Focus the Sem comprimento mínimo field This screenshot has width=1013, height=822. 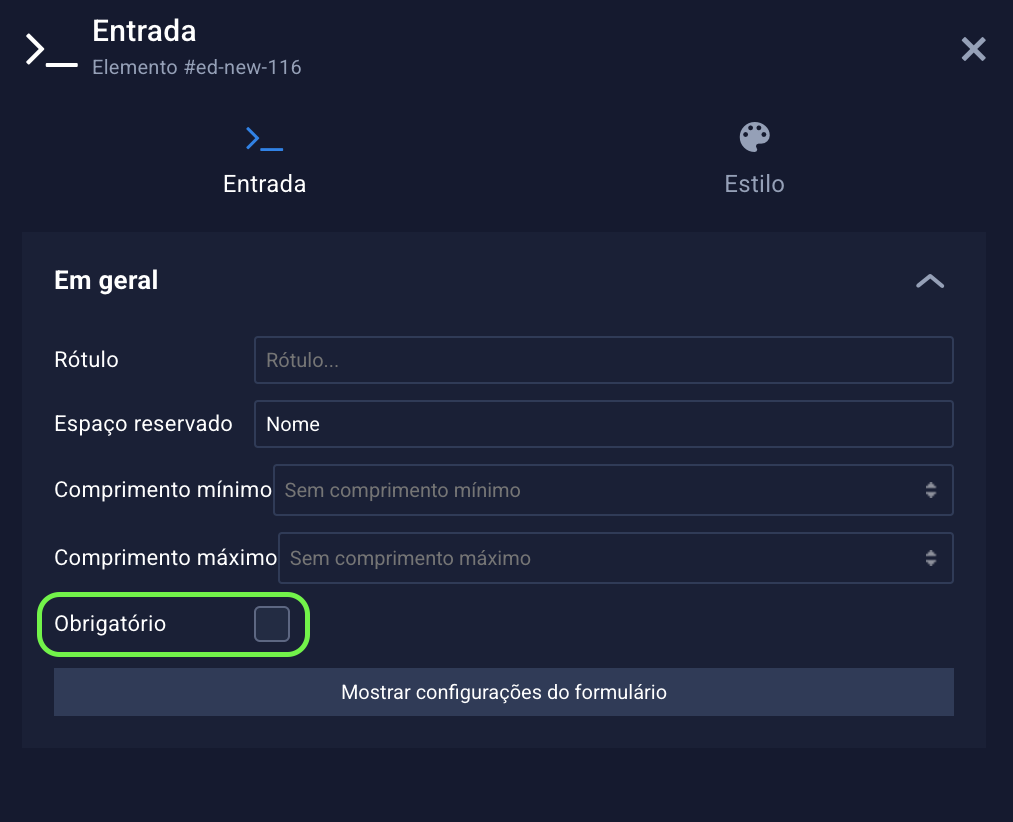coord(613,490)
